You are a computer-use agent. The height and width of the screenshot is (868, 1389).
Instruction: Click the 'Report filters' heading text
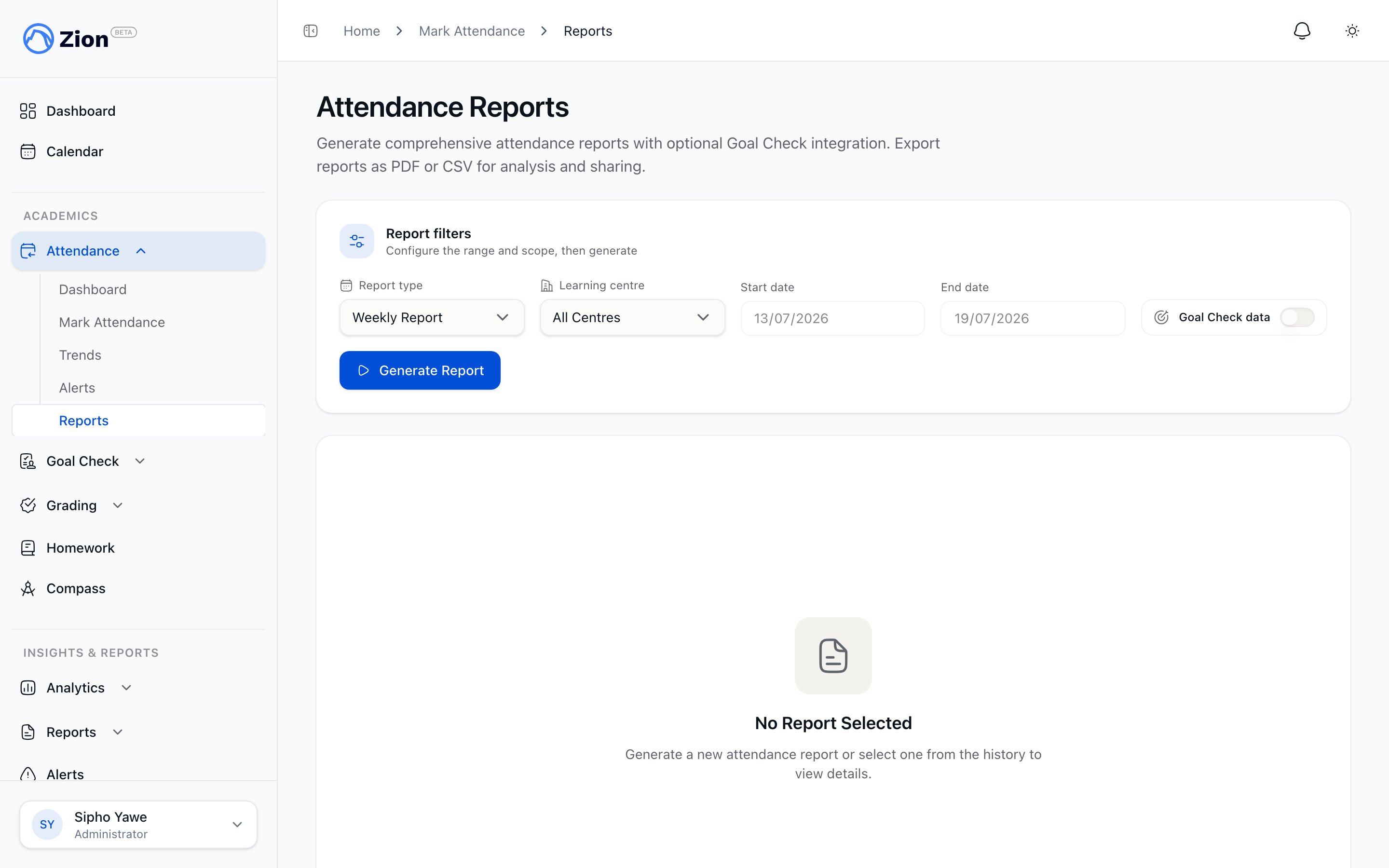point(428,233)
